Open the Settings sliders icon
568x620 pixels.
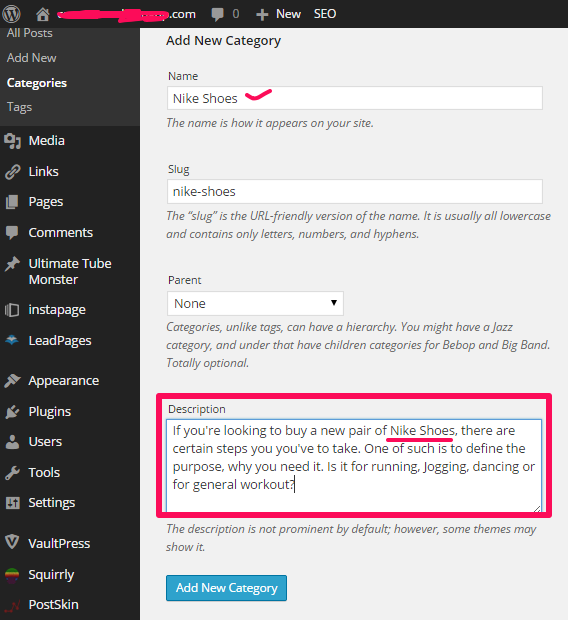tap(12, 503)
